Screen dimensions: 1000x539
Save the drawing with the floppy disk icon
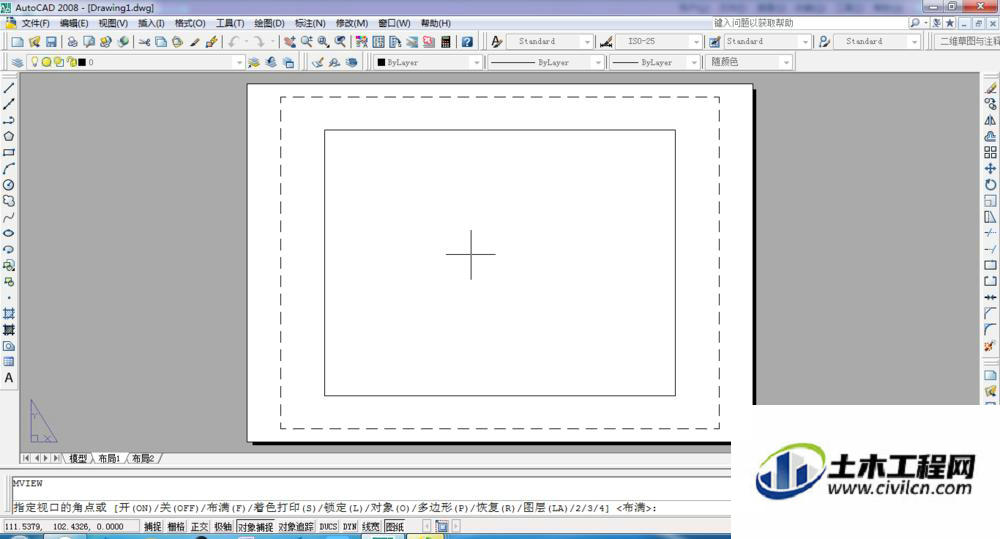51,41
